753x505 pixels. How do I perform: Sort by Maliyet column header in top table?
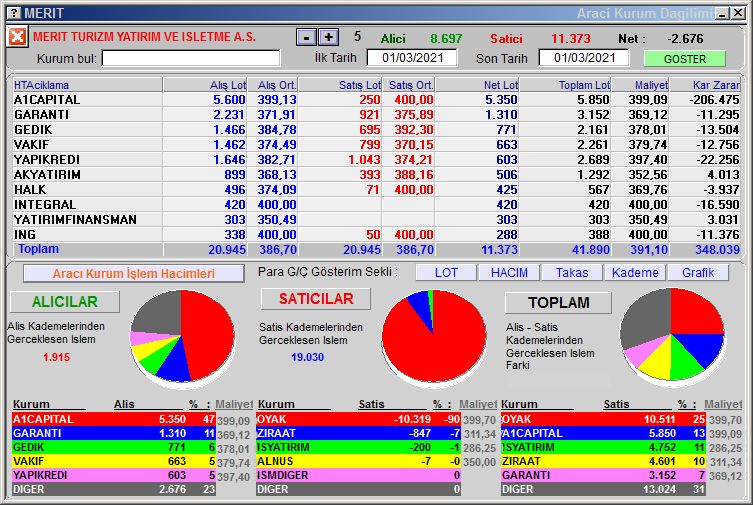[x=640, y=85]
